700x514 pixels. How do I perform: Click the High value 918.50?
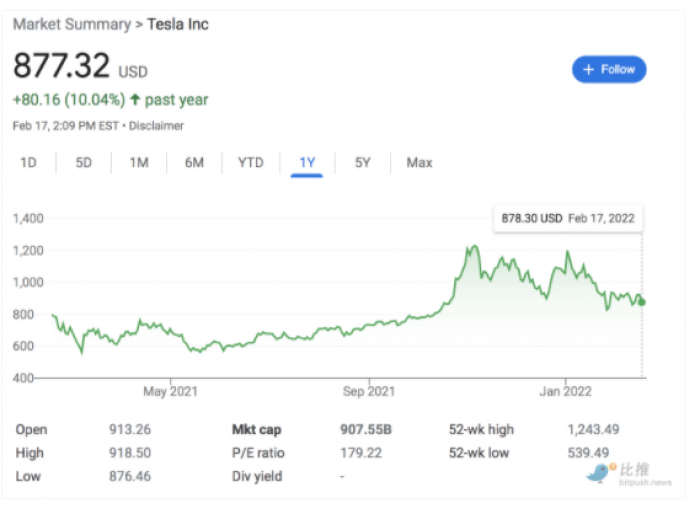130,453
